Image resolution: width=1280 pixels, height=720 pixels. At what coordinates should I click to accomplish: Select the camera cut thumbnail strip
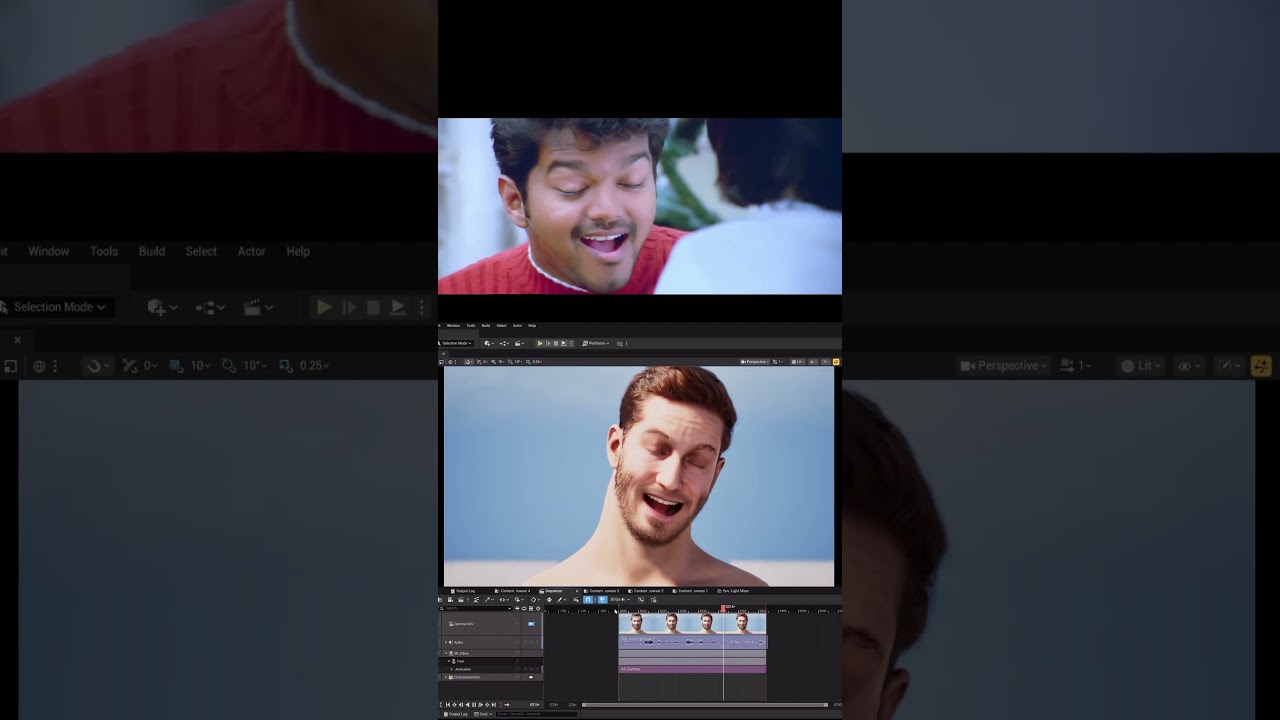(x=692, y=624)
